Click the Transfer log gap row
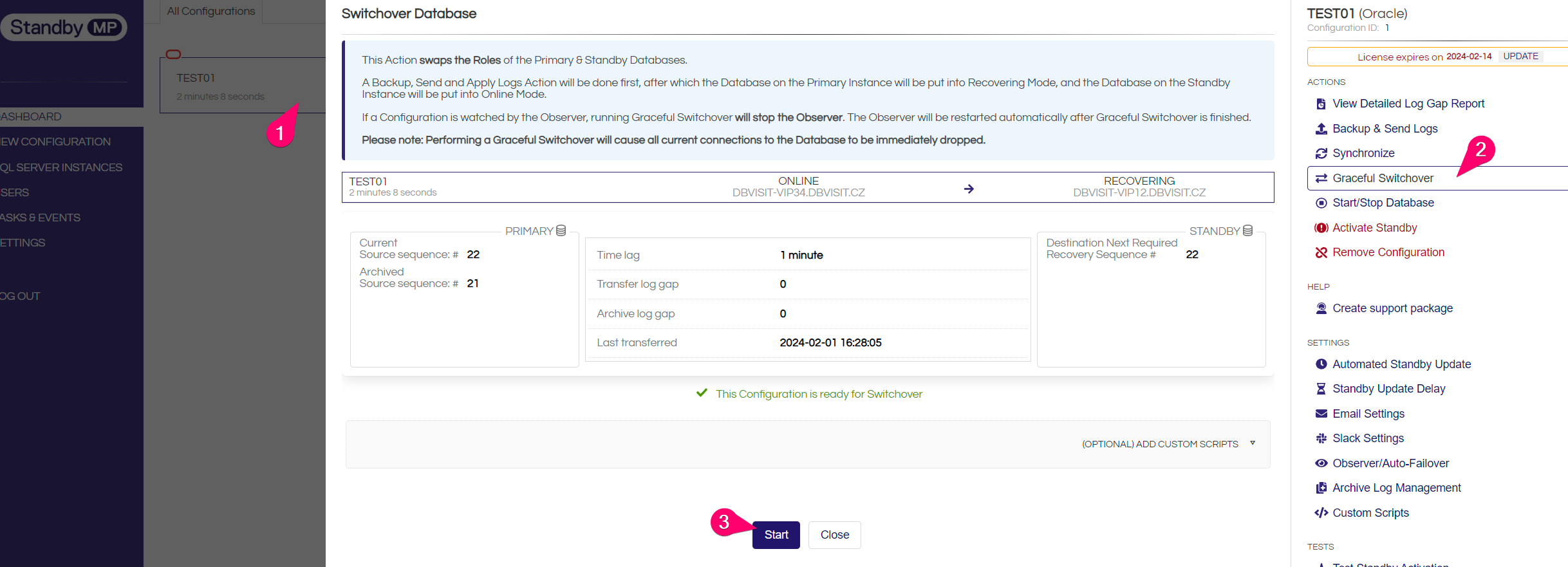This screenshot has width=1568, height=567. [x=807, y=284]
